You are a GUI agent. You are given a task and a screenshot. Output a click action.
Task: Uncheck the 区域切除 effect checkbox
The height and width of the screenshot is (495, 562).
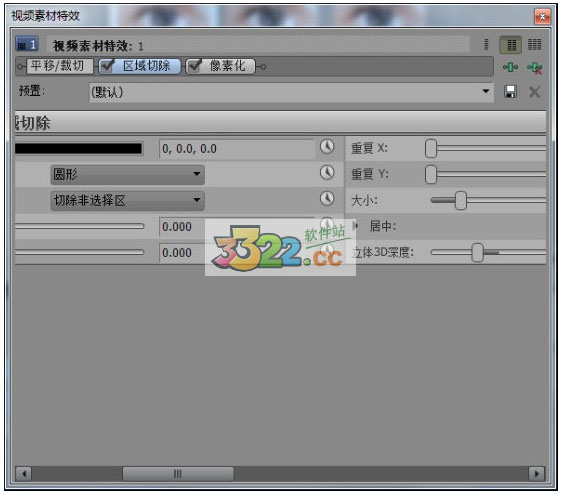click(x=107, y=66)
